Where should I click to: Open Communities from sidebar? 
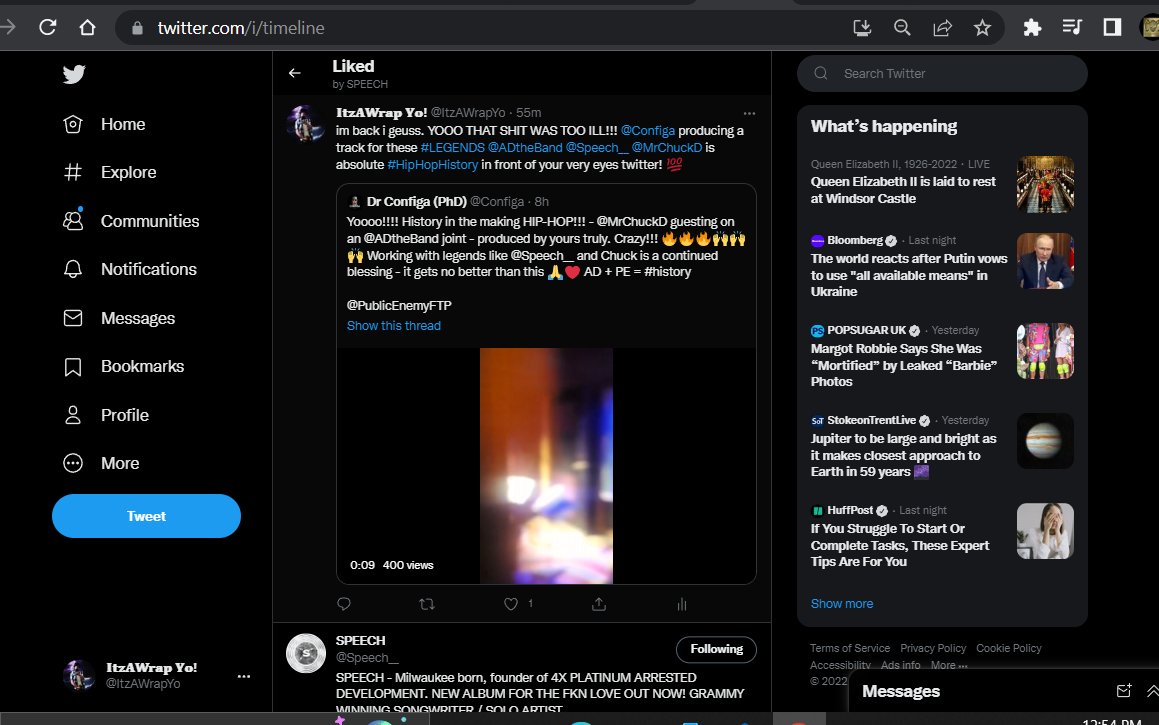pyautogui.click(x=131, y=221)
